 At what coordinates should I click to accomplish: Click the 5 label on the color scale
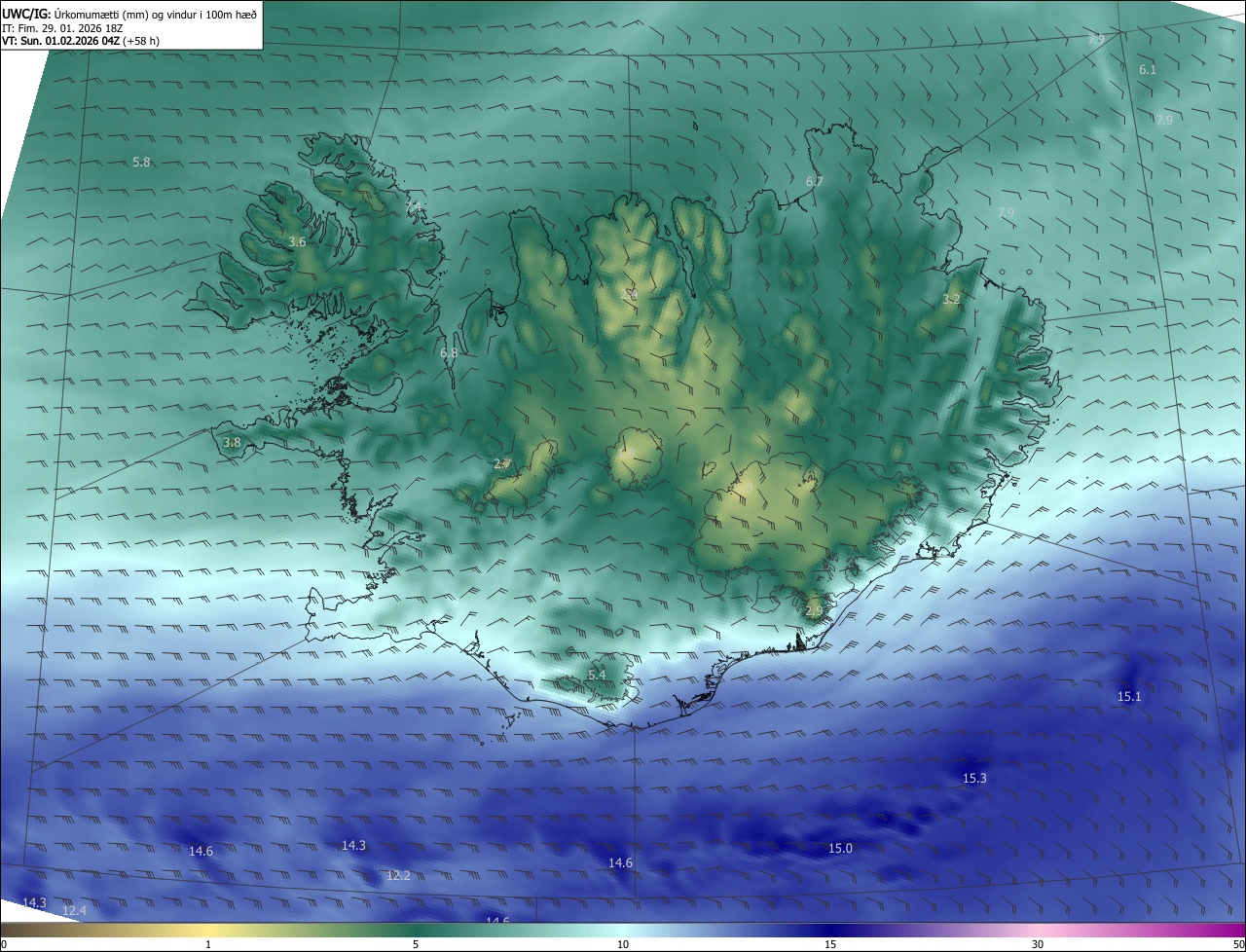coord(416,944)
